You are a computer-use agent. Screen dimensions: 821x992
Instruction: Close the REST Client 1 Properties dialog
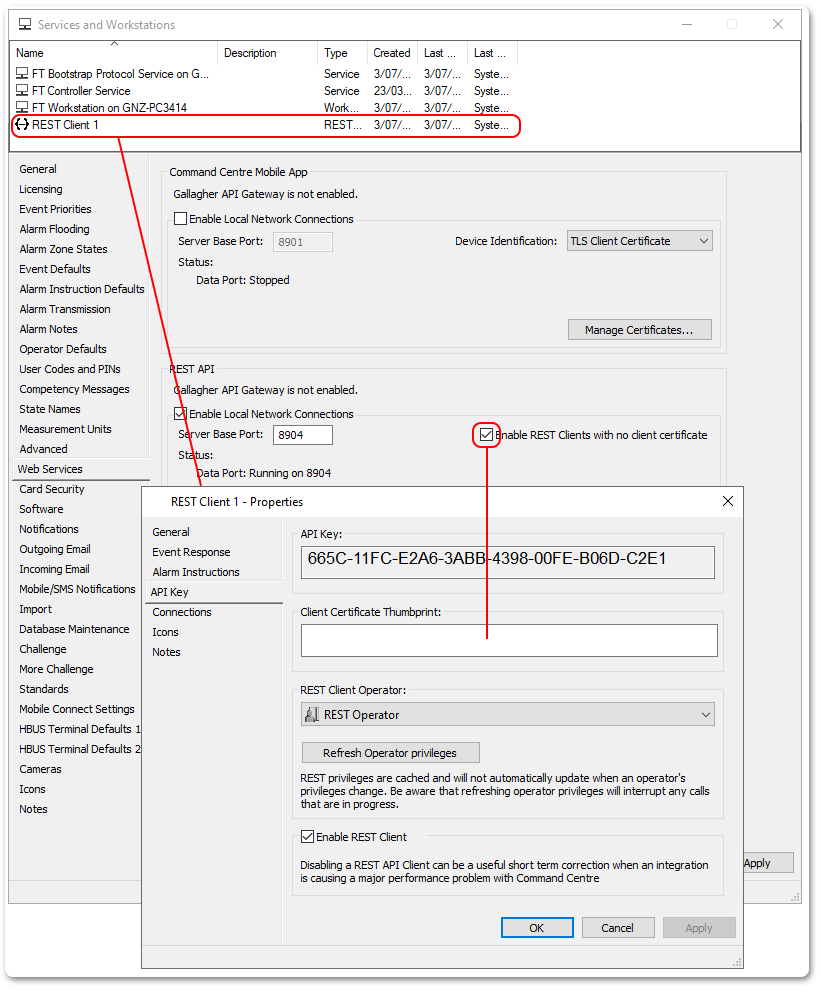[728, 501]
